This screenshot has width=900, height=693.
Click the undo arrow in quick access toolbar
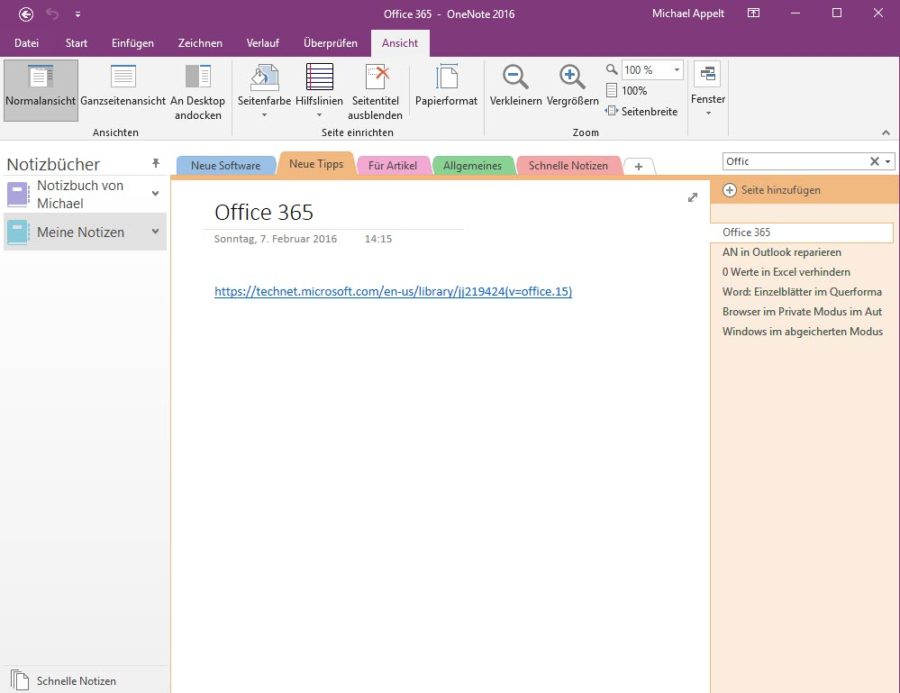pos(52,14)
